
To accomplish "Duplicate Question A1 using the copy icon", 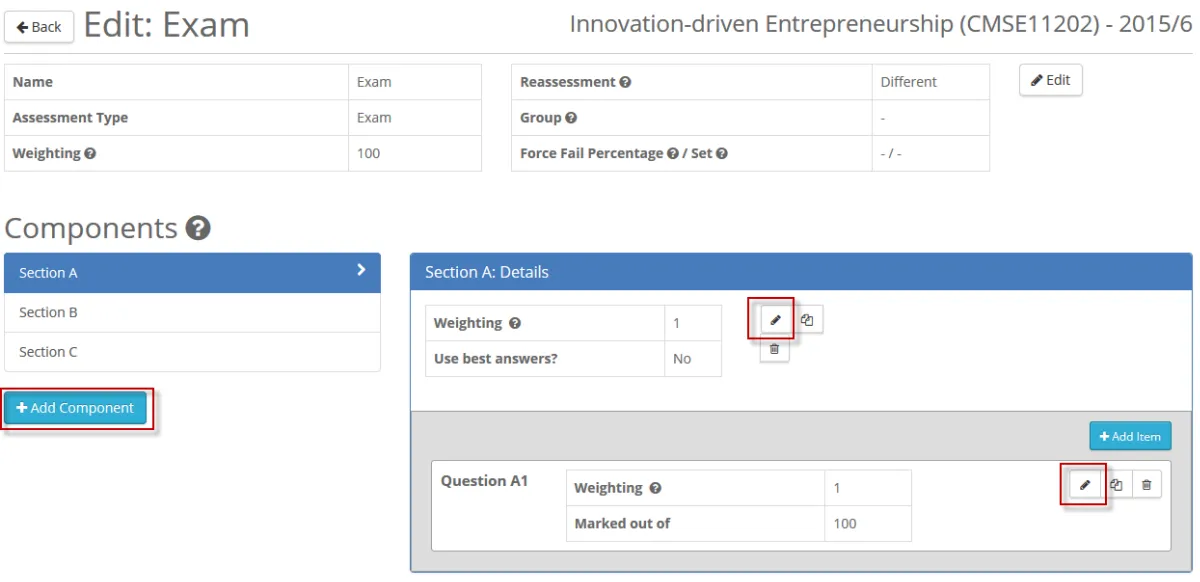I will click(x=1116, y=485).
